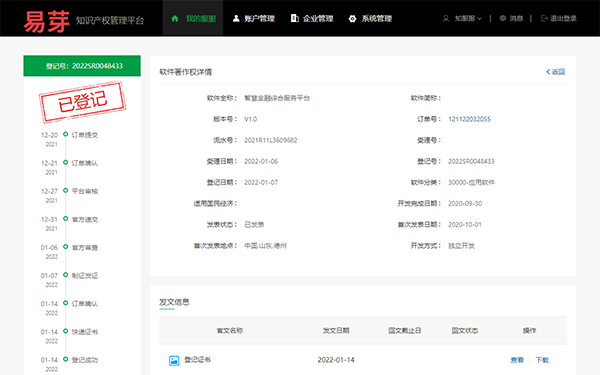Go back using the 返回 chevron link
600x375 pixels.
[556, 72]
